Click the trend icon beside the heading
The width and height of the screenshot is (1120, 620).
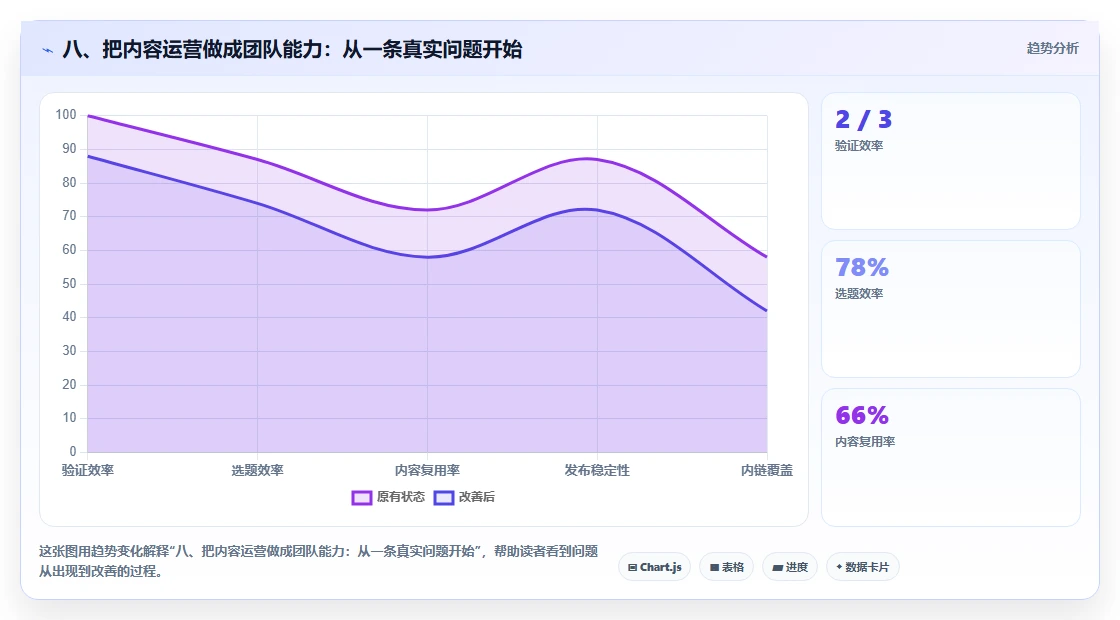click(x=48, y=50)
